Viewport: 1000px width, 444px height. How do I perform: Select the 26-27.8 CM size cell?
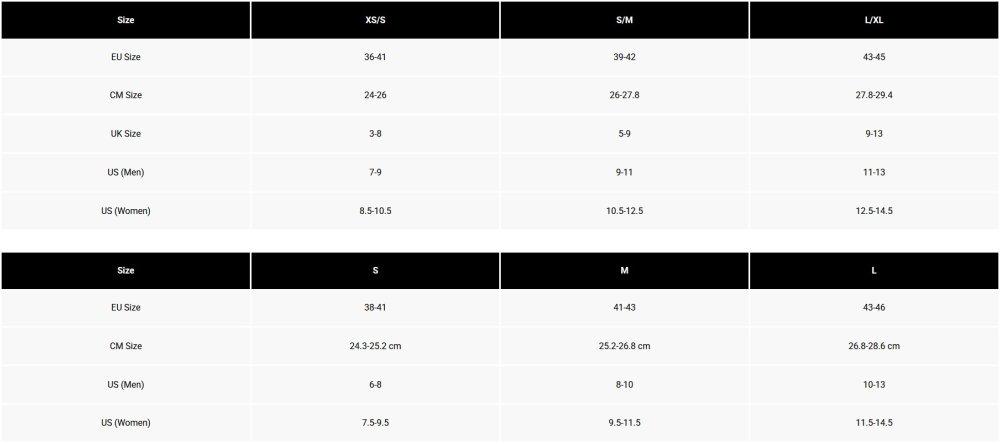click(624, 96)
